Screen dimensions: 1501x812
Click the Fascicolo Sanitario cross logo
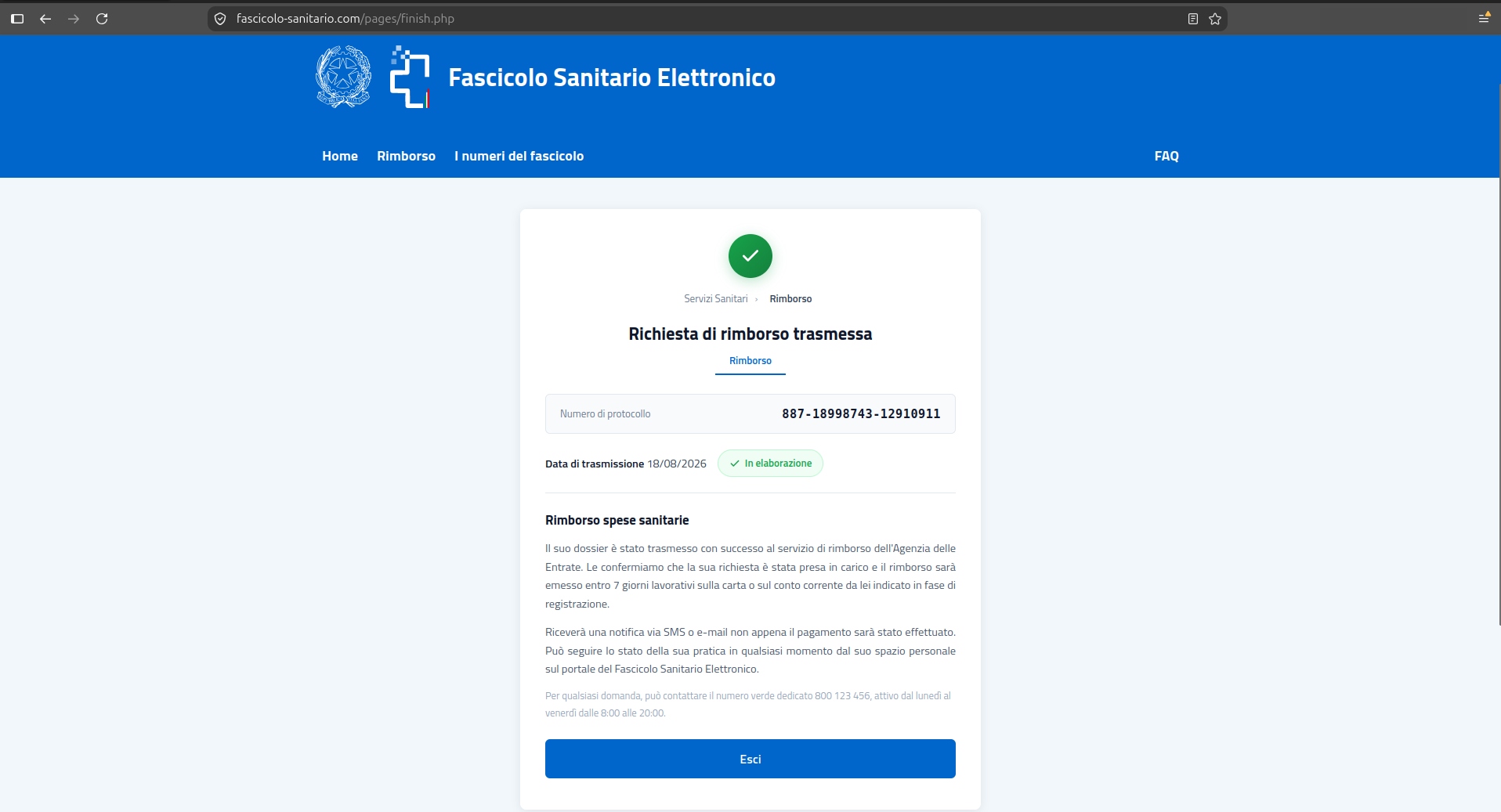tap(410, 77)
